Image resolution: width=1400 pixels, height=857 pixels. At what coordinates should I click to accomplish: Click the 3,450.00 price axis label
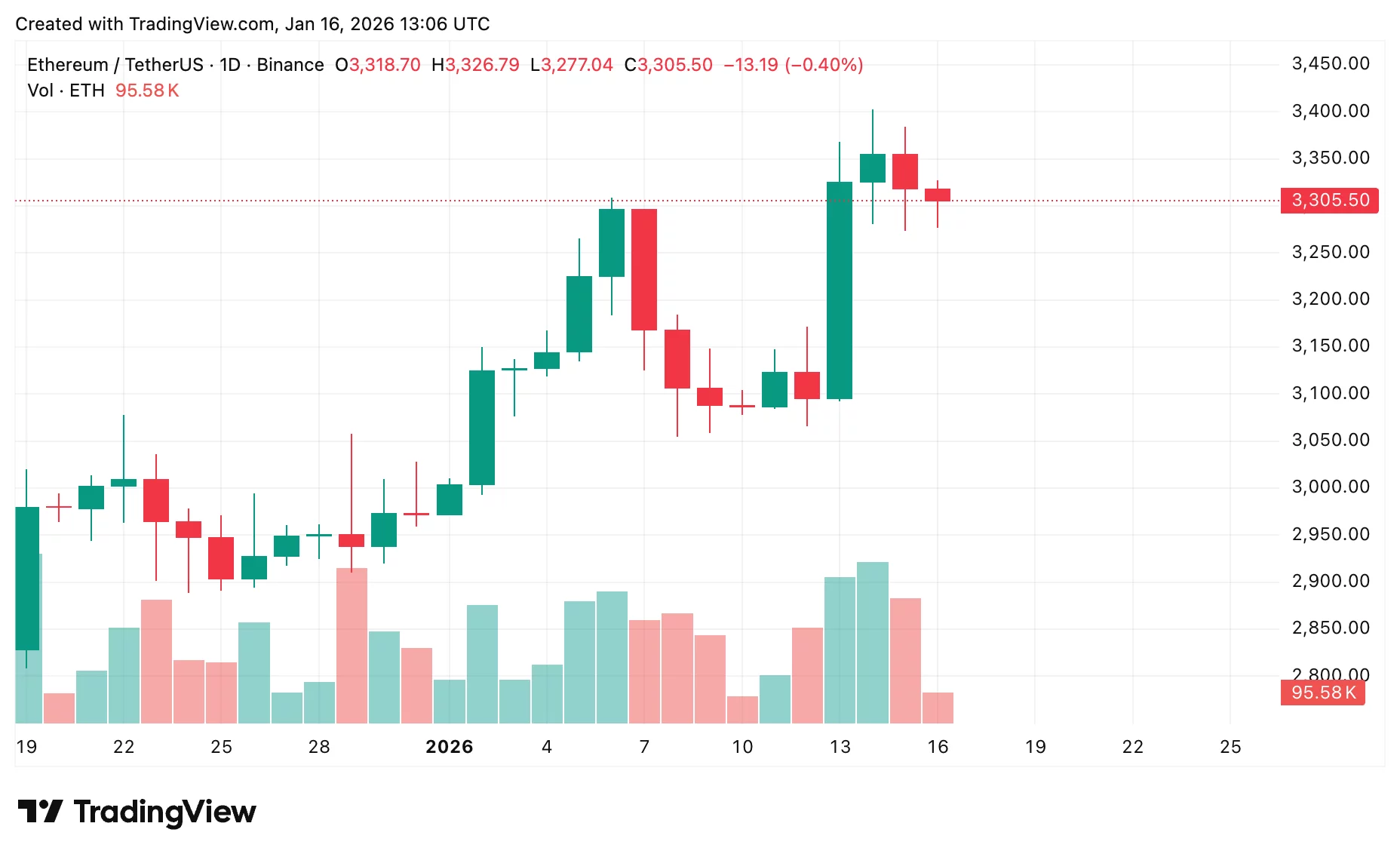(x=1330, y=63)
